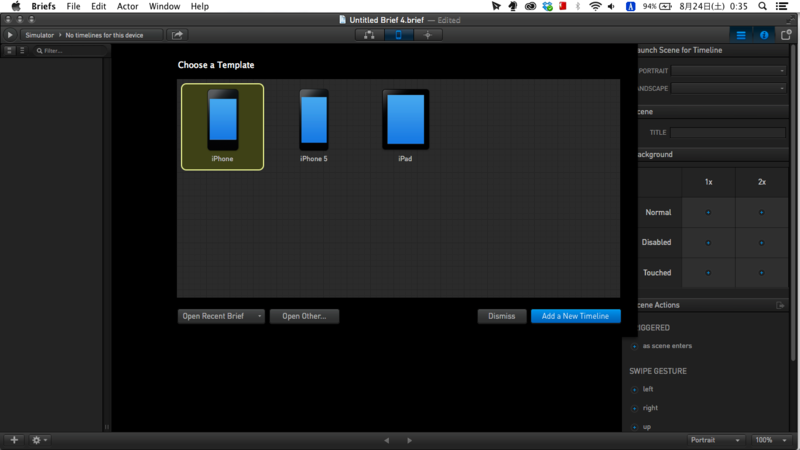Add Disabled background 2x image

761,242
